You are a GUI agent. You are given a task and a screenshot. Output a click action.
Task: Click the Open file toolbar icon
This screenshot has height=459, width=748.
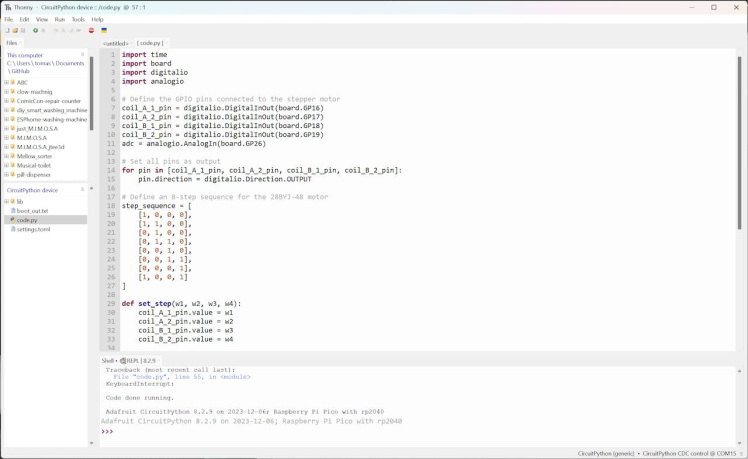pos(15,31)
